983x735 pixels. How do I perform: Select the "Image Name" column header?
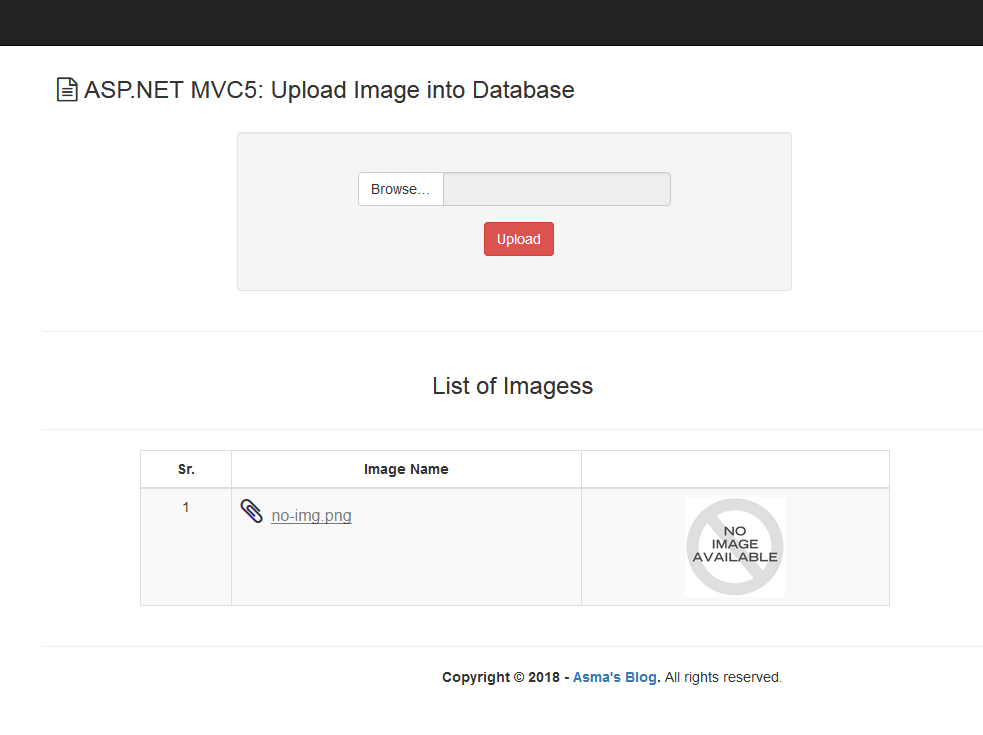(x=406, y=468)
